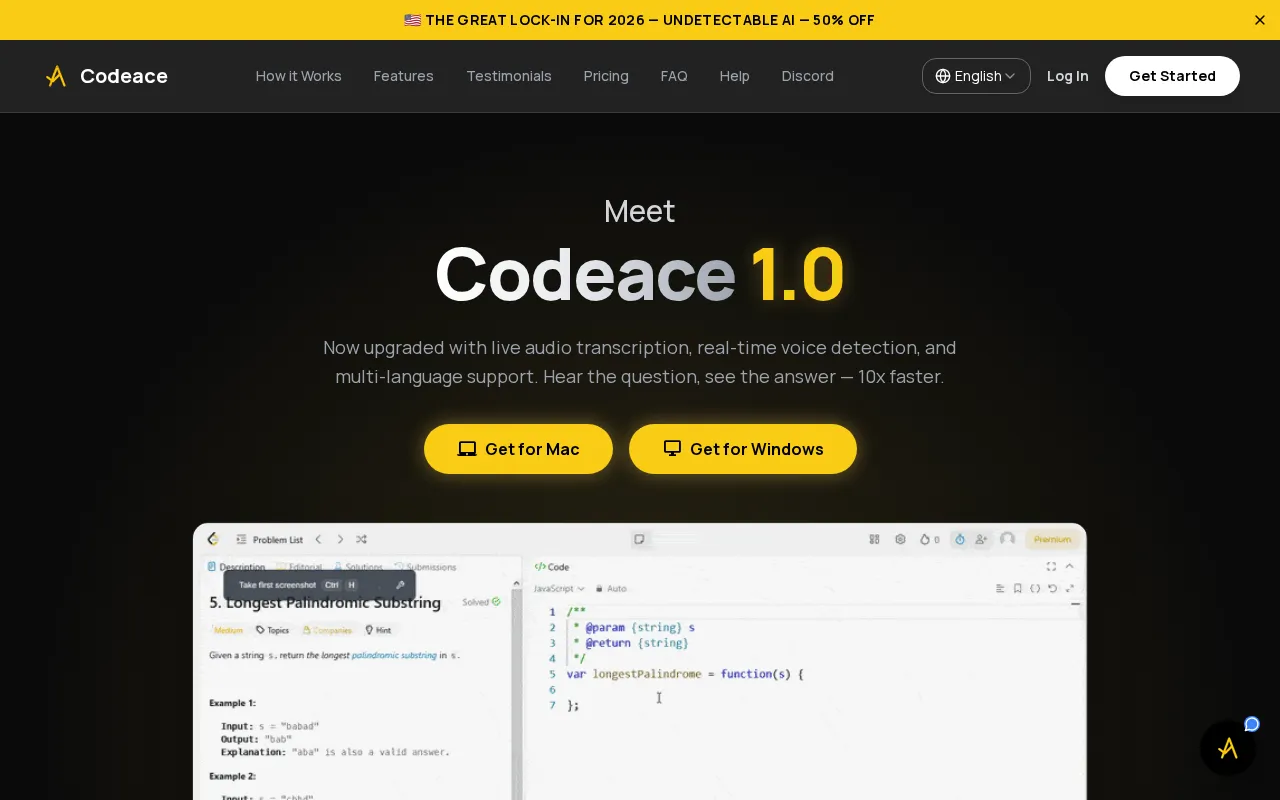Click the LeetCode logo in the demo preview
This screenshot has width=1280, height=800.
click(213, 539)
